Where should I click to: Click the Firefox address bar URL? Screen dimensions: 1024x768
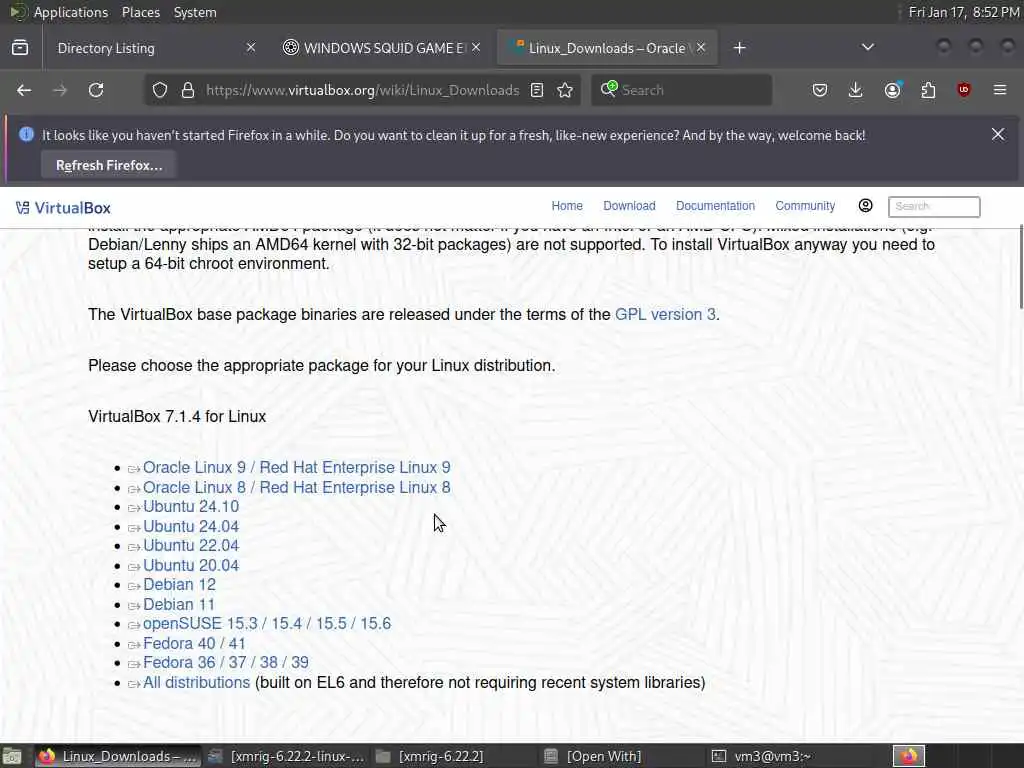pyautogui.click(x=362, y=90)
